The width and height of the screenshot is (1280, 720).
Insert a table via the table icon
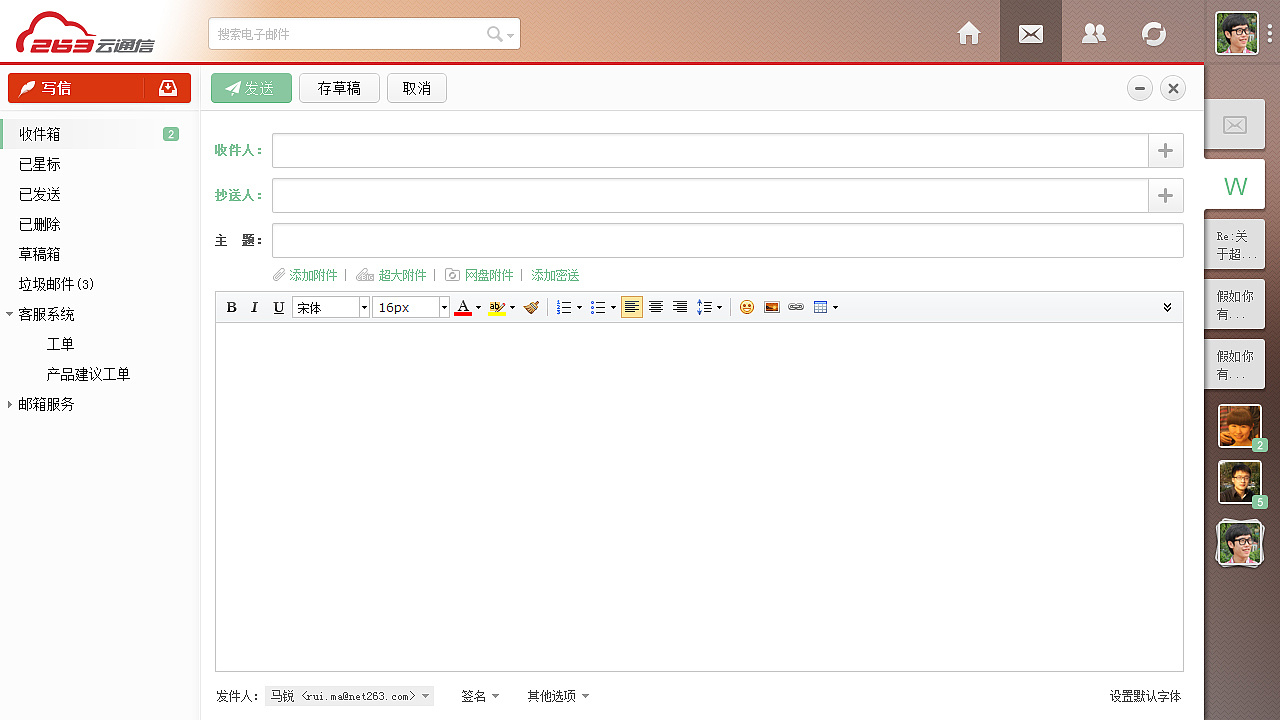click(821, 307)
